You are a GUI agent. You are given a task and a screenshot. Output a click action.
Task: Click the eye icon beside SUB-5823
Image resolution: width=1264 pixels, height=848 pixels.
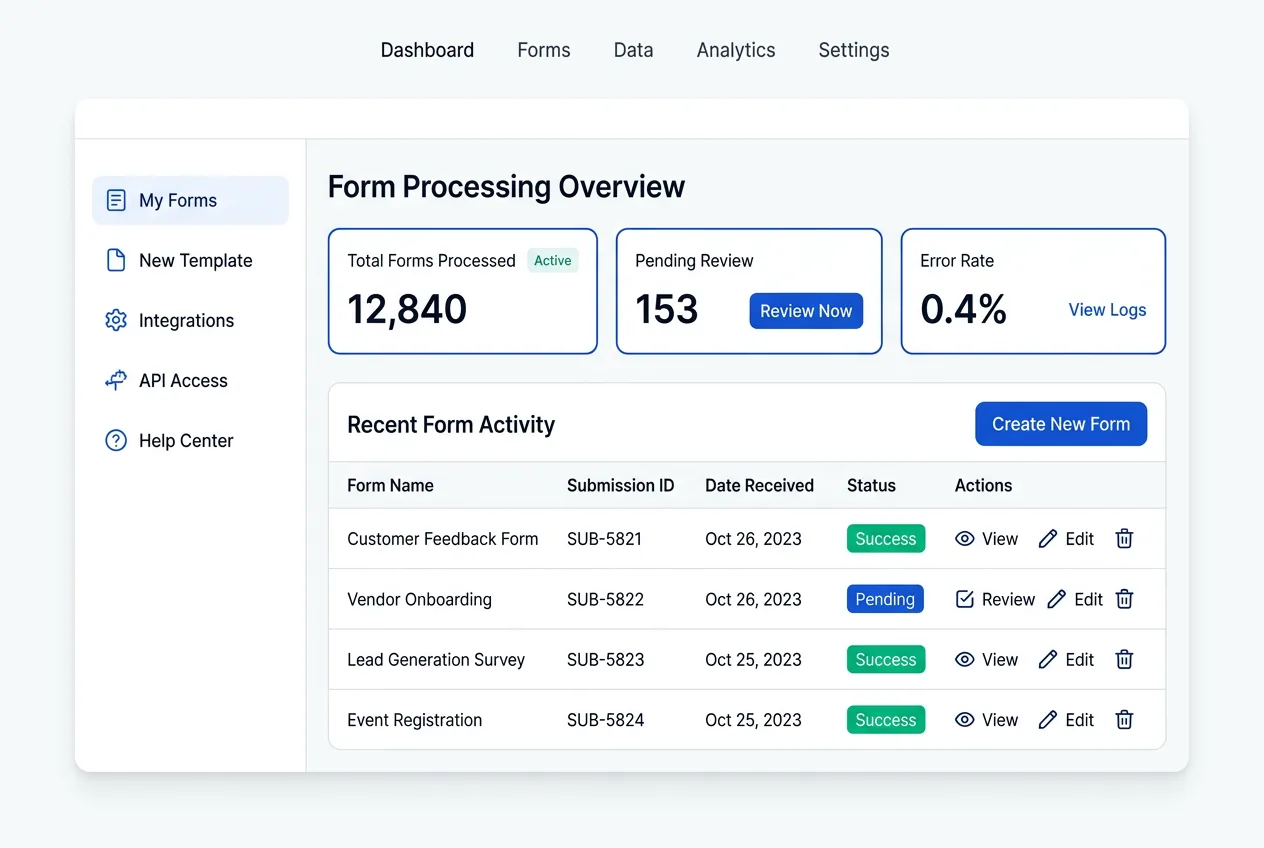tap(964, 659)
